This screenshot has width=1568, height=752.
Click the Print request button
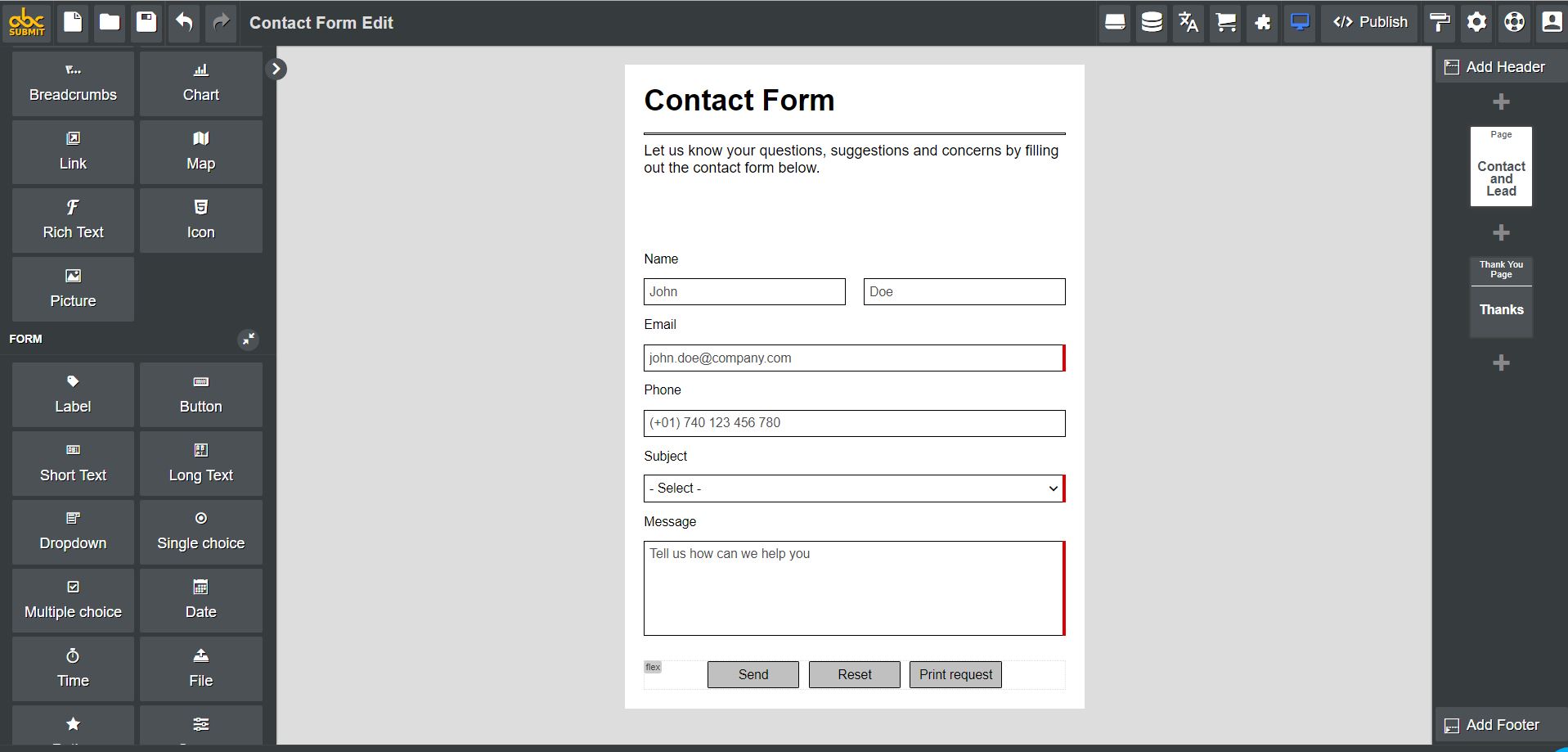(955, 675)
